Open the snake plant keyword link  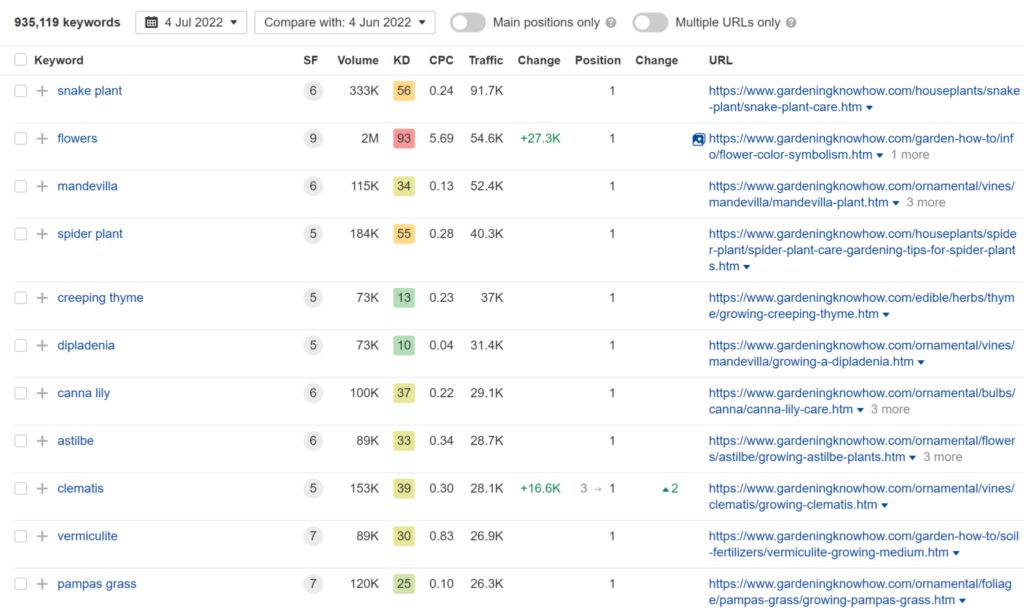click(x=89, y=91)
